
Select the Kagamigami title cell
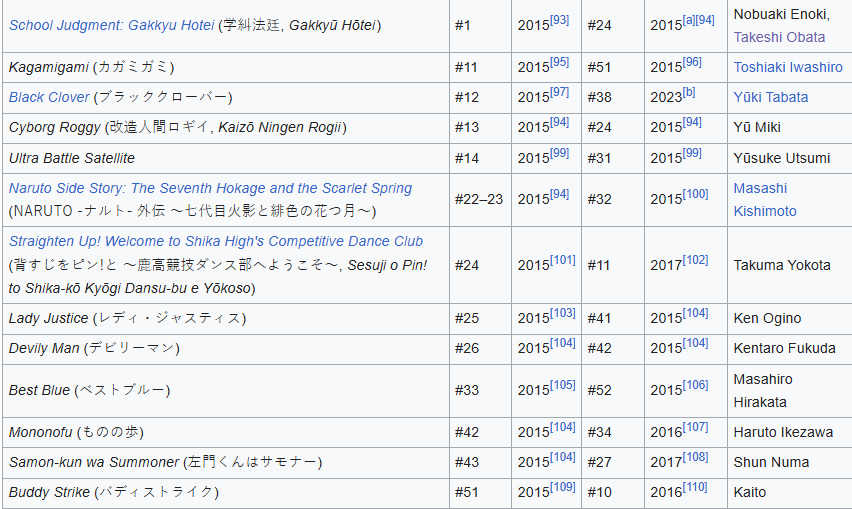226,67
